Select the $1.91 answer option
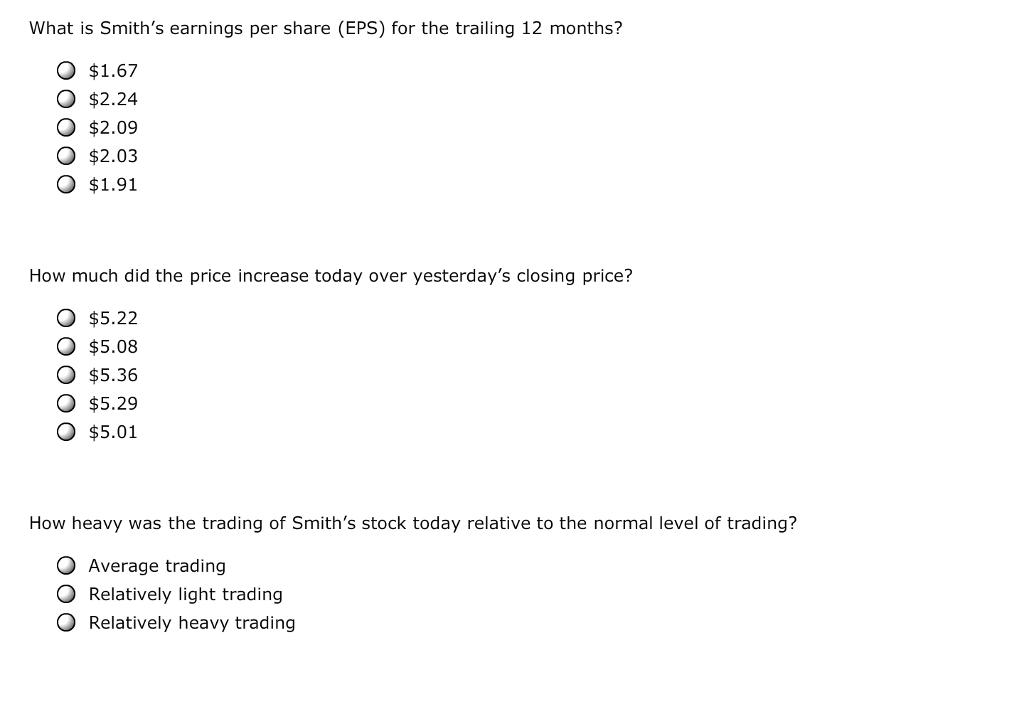This screenshot has width=1024, height=714. click(x=66, y=185)
